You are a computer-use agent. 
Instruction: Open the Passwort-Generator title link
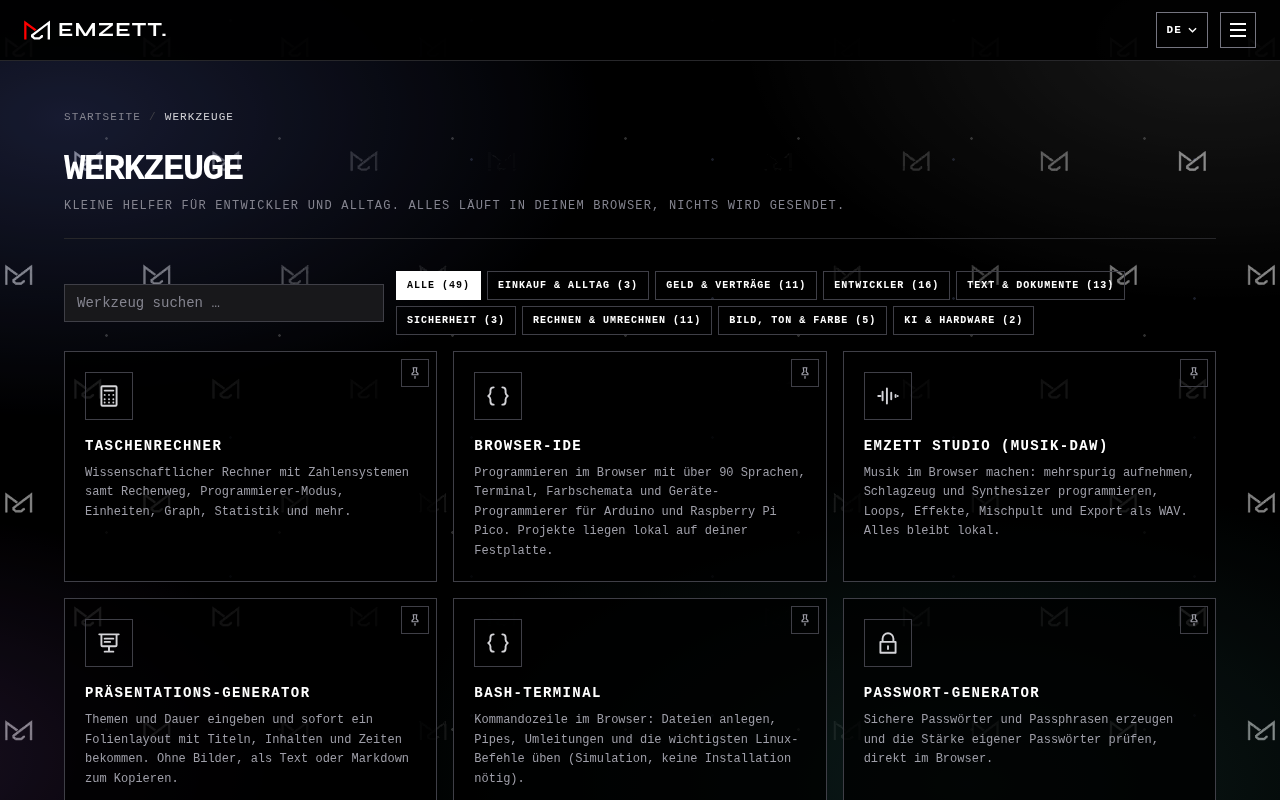pos(952,693)
